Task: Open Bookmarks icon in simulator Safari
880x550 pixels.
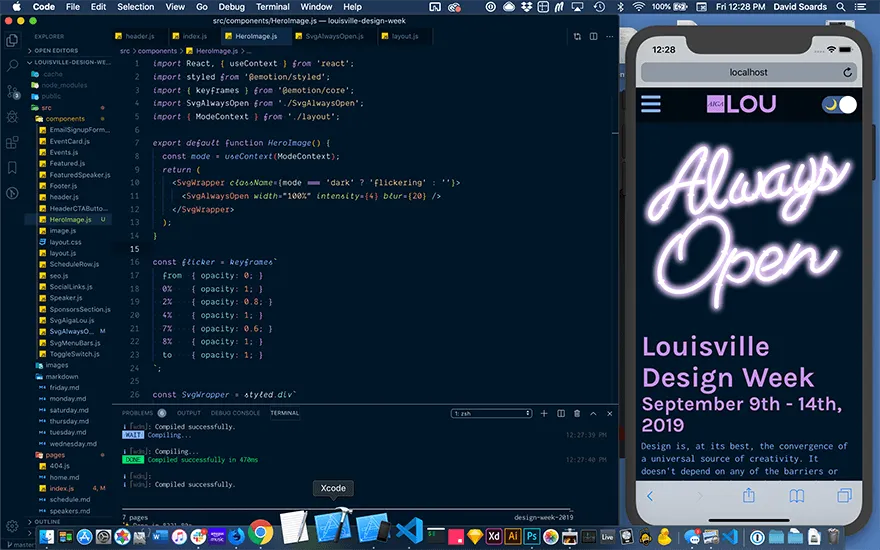Action: pyautogui.click(x=797, y=496)
